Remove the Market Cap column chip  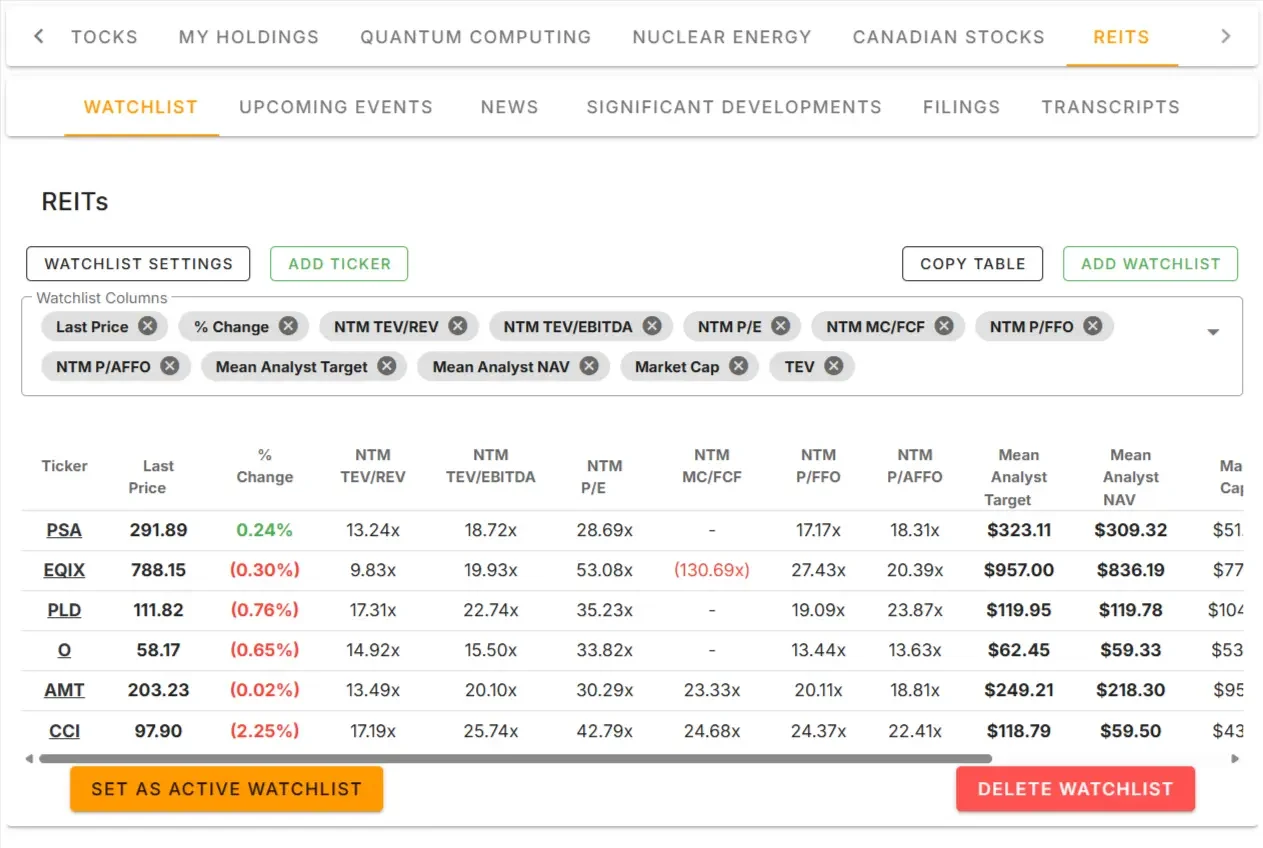[x=738, y=366]
